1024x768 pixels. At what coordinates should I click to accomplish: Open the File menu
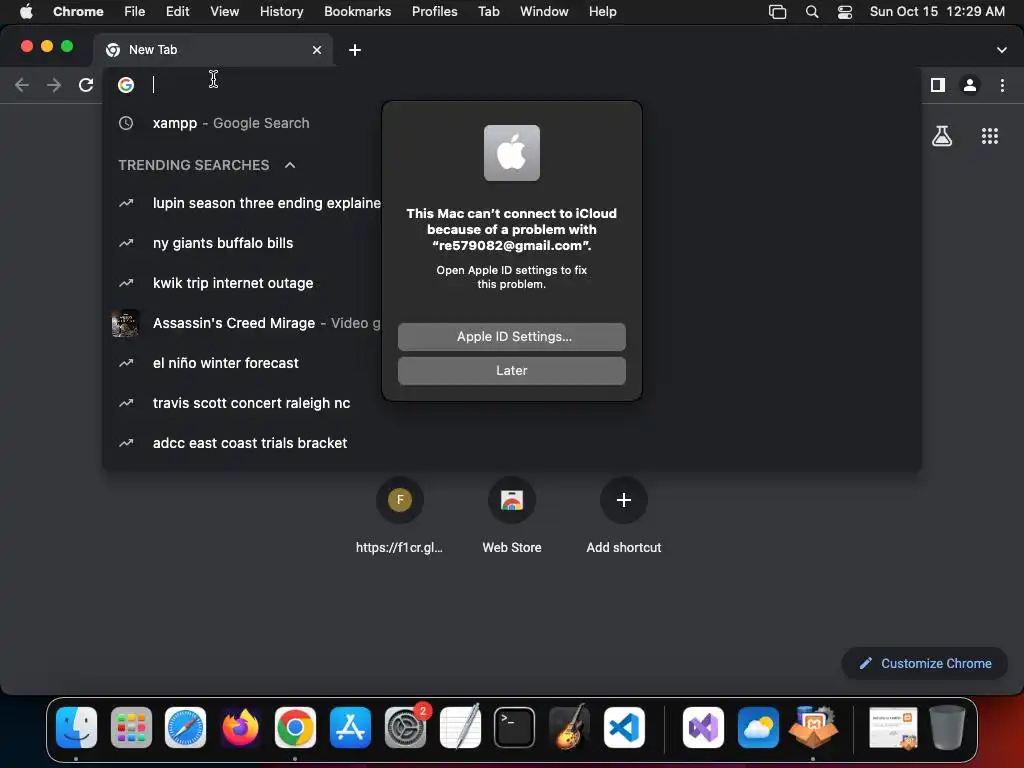tap(135, 11)
